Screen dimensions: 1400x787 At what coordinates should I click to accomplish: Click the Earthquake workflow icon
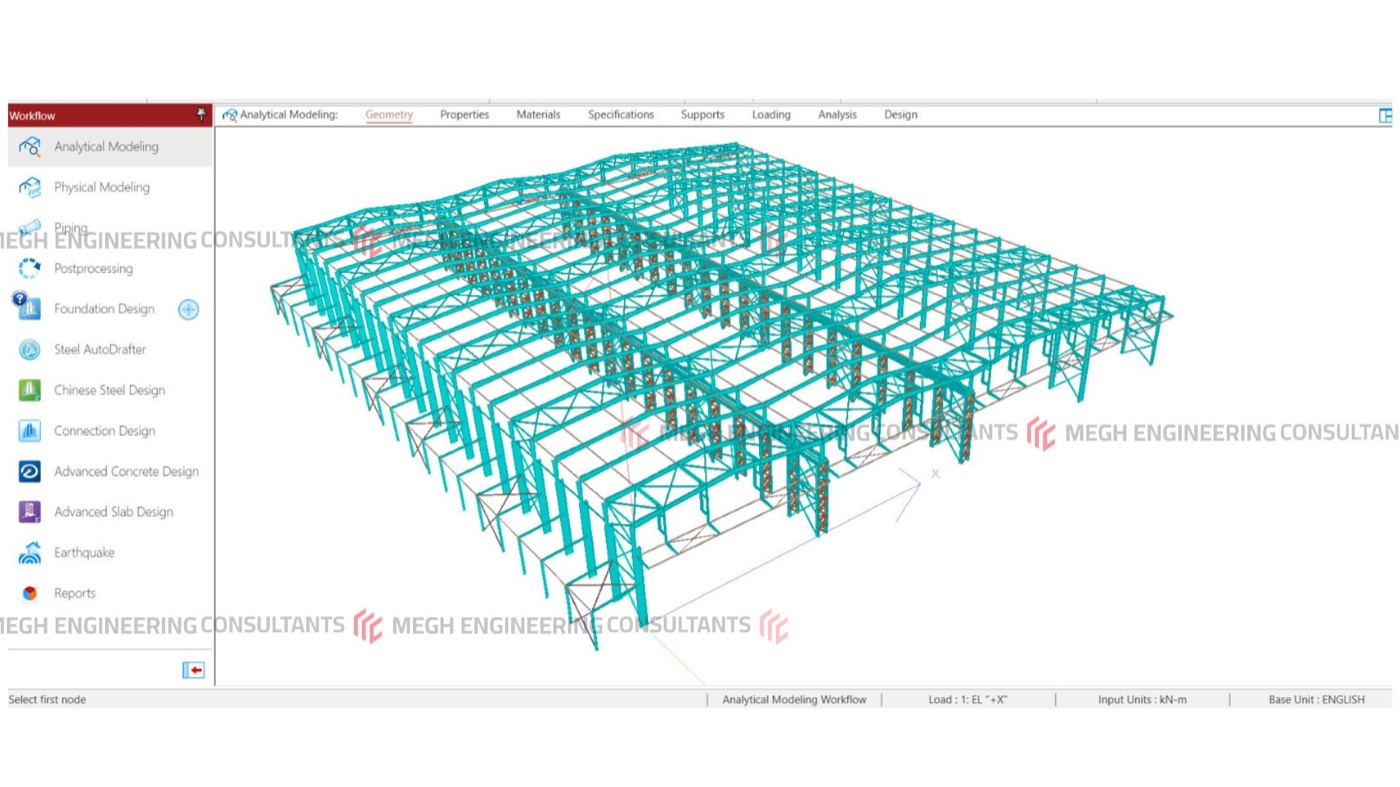click(x=30, y=553)
